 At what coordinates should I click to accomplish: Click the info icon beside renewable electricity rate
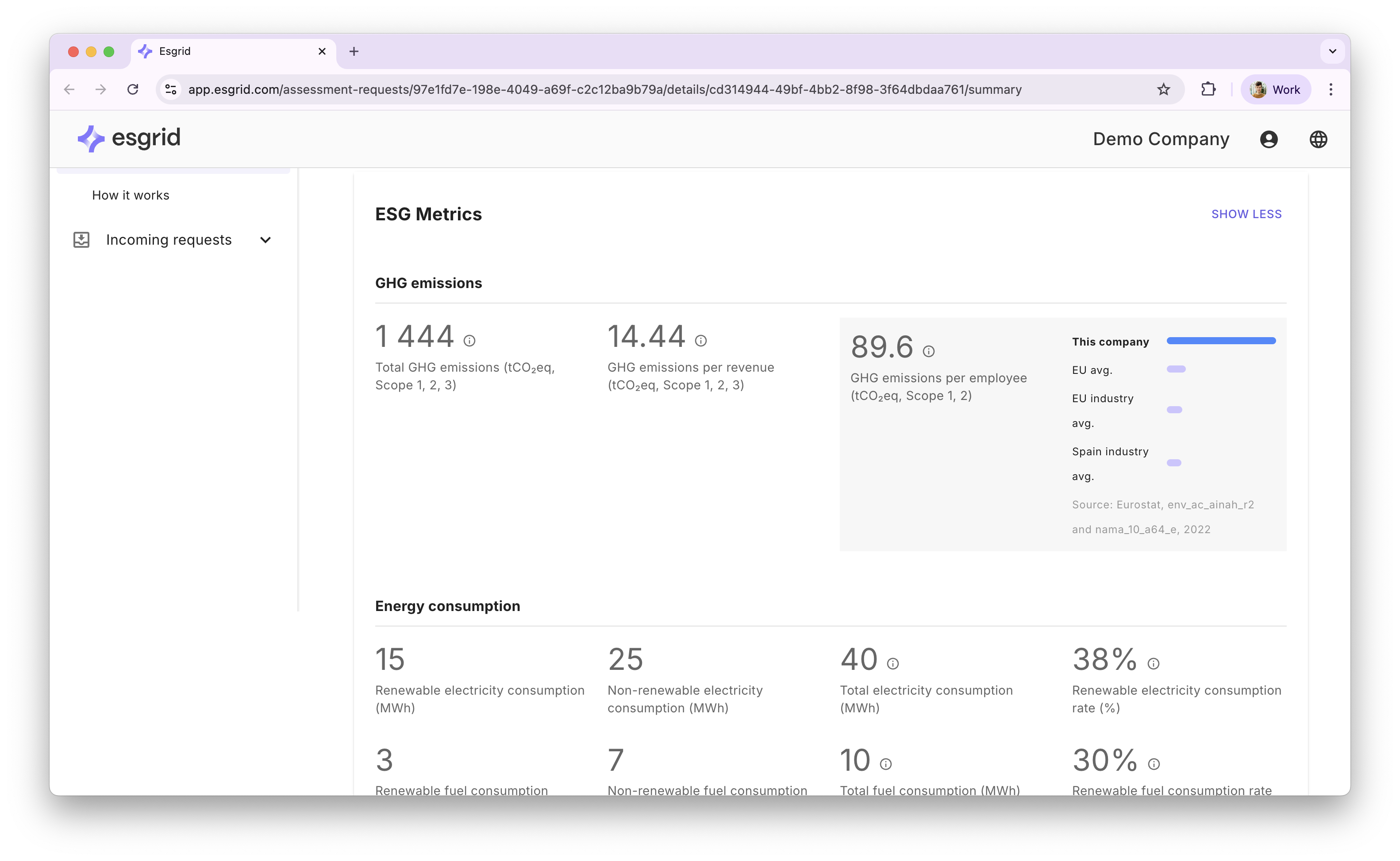tap(1154, 663)
